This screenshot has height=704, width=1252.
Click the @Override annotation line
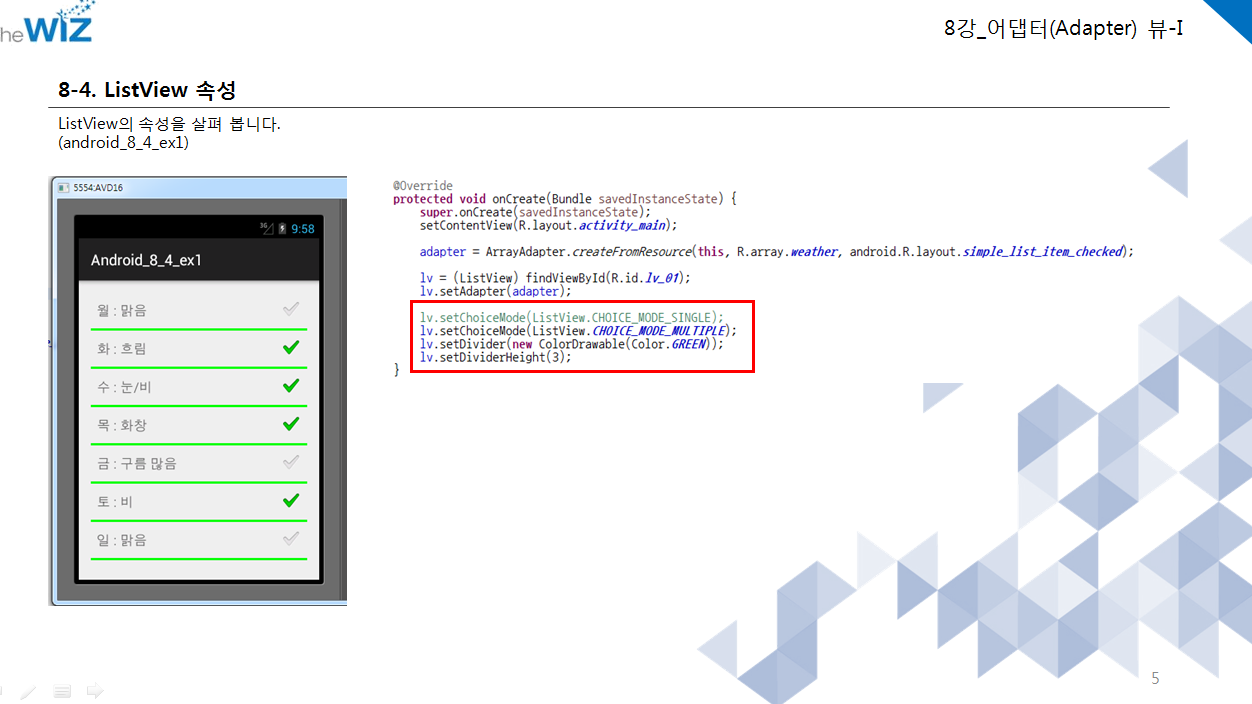tap(423, 186)
